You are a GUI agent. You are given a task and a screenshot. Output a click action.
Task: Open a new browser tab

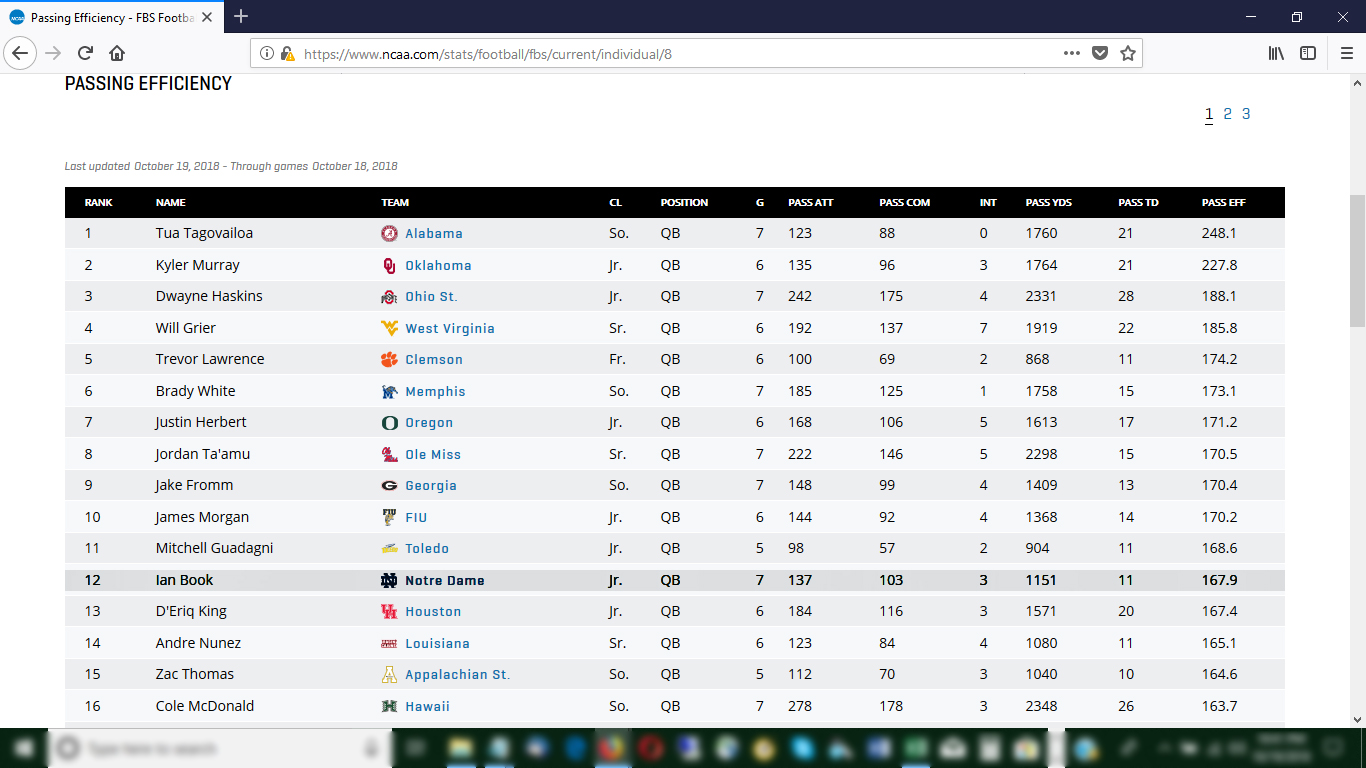tap(241, 16)
